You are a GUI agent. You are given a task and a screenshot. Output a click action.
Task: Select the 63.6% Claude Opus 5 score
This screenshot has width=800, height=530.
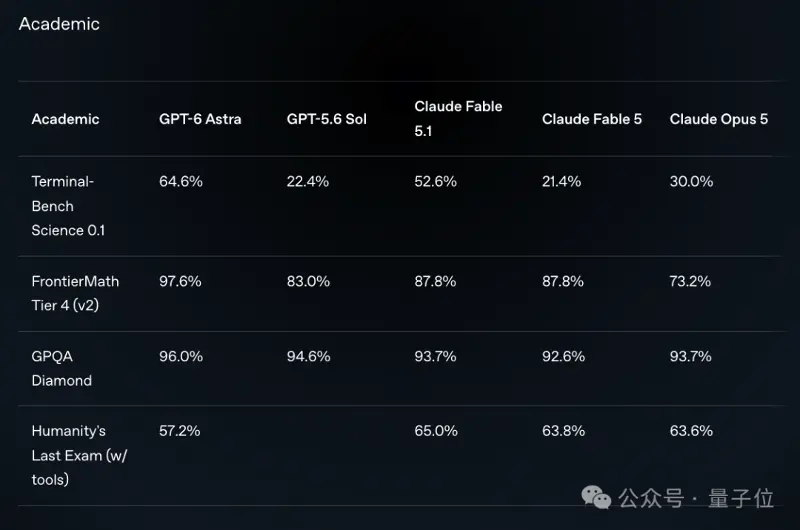691,431
